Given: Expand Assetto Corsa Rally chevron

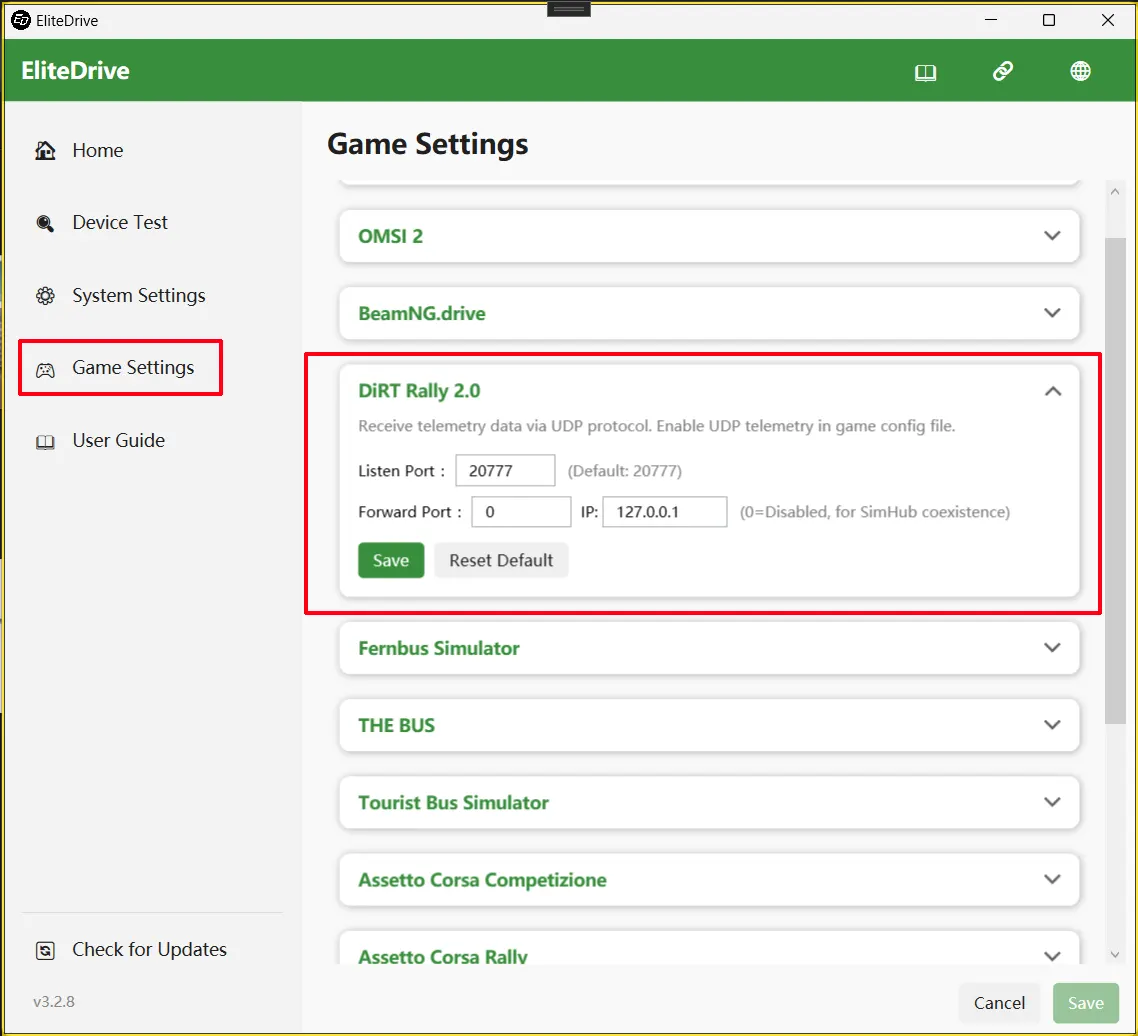Looking at the screenshot, I should click(1052, 955).
